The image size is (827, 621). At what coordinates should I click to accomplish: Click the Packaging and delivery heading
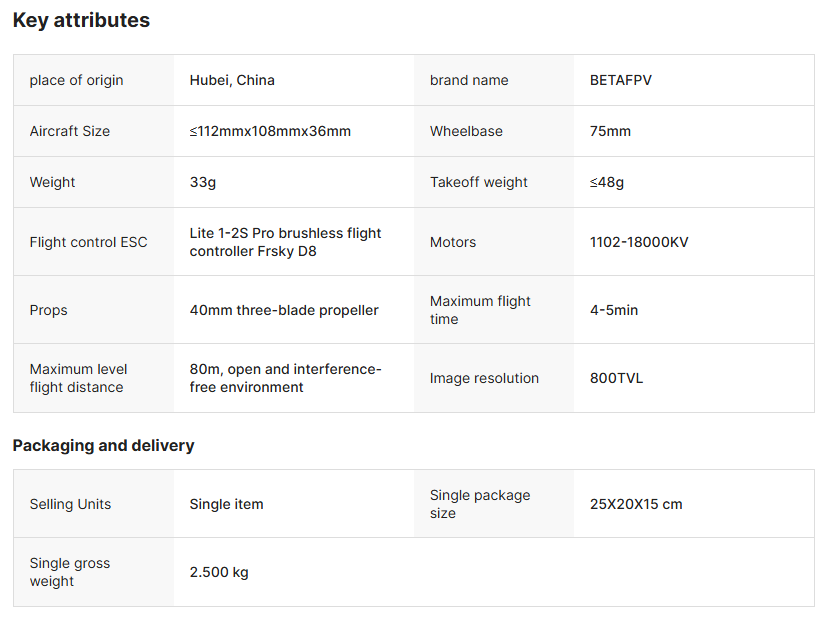pyautogui.click(x=103, y=445)
